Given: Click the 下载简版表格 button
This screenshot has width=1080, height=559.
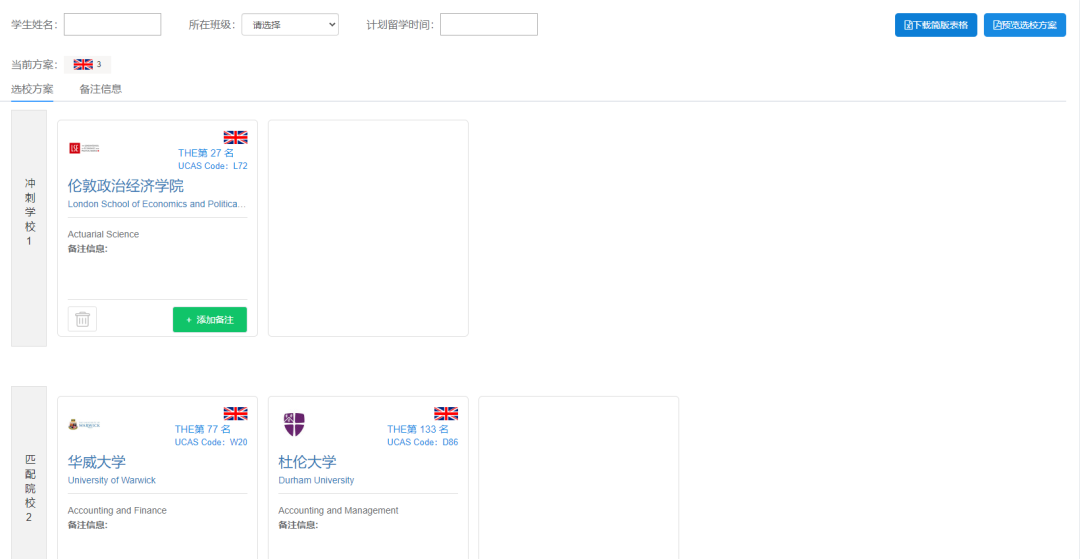Looking at the screenshot, I should coord(936,25).
